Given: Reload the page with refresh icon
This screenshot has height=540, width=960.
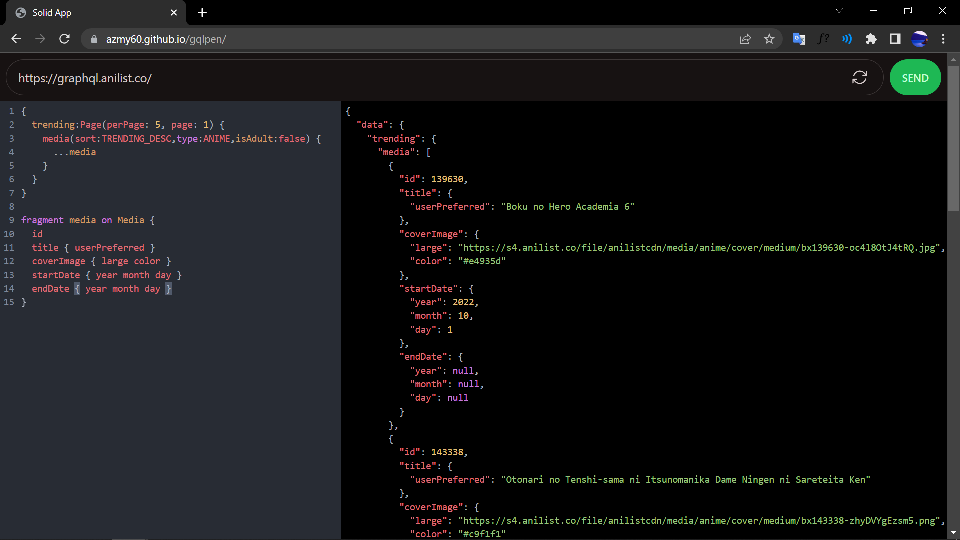Looking at the screenshot, I should [64, 39].
